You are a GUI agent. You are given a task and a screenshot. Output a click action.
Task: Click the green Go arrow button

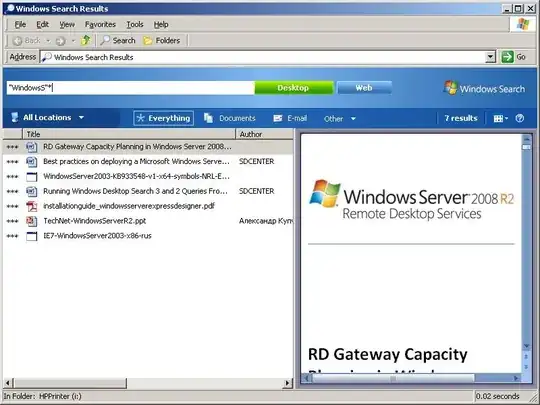click(x=507, y=57)
